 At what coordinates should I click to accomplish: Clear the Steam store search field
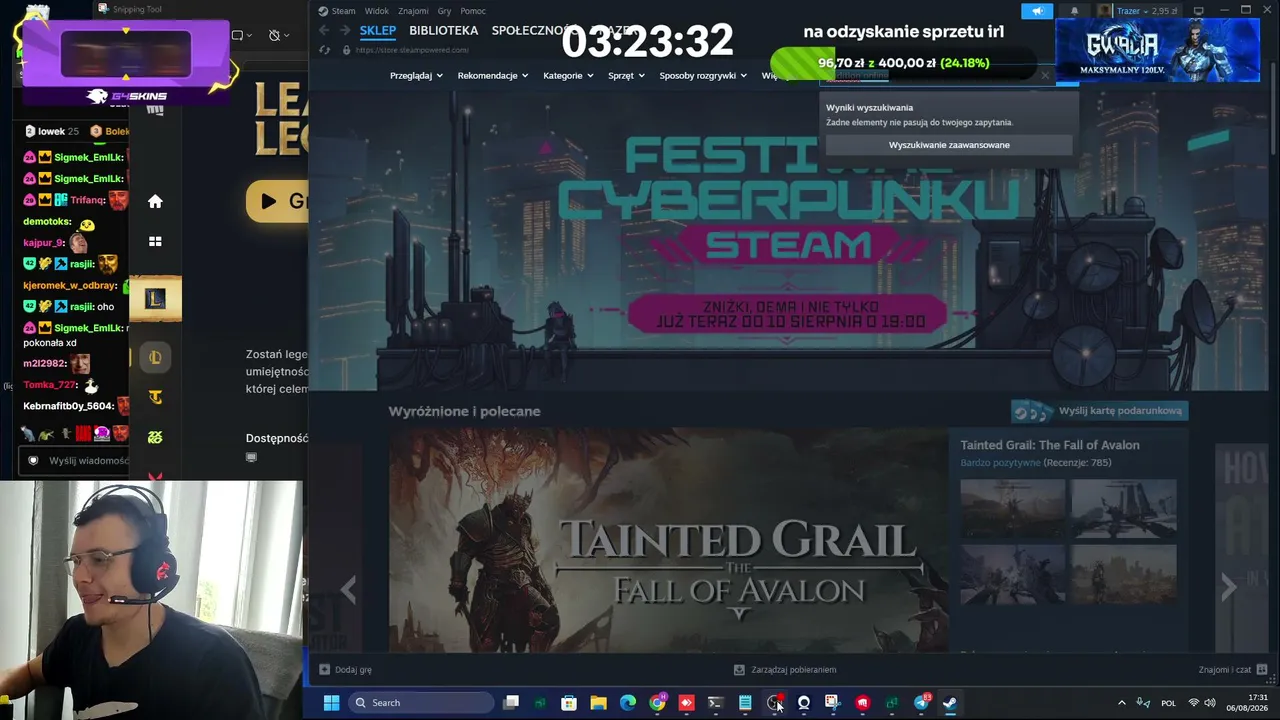pos(1045,76)
